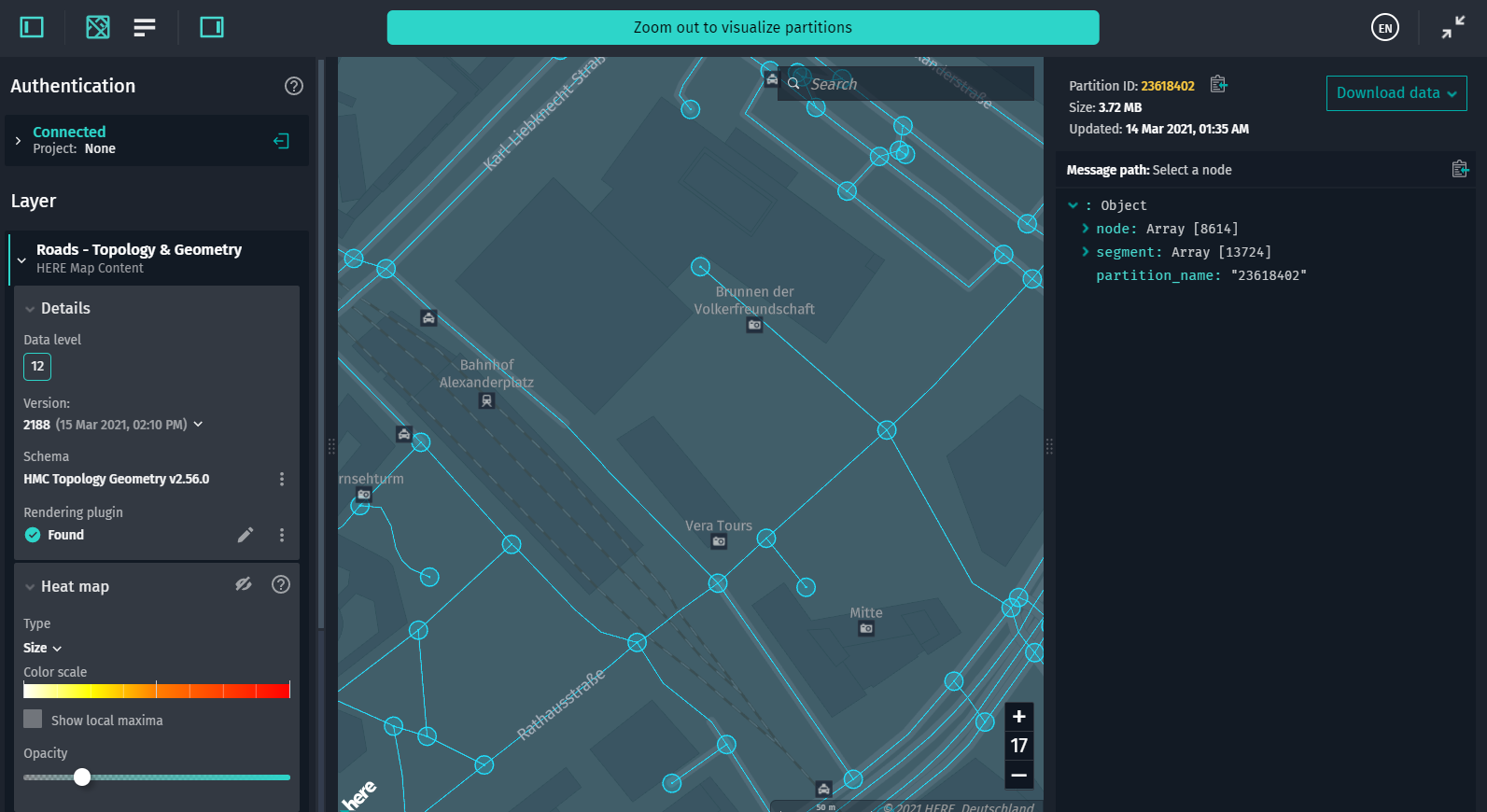
Task: Click Zoom out to visualize partitions banner
Action: [x=743, y=28]
